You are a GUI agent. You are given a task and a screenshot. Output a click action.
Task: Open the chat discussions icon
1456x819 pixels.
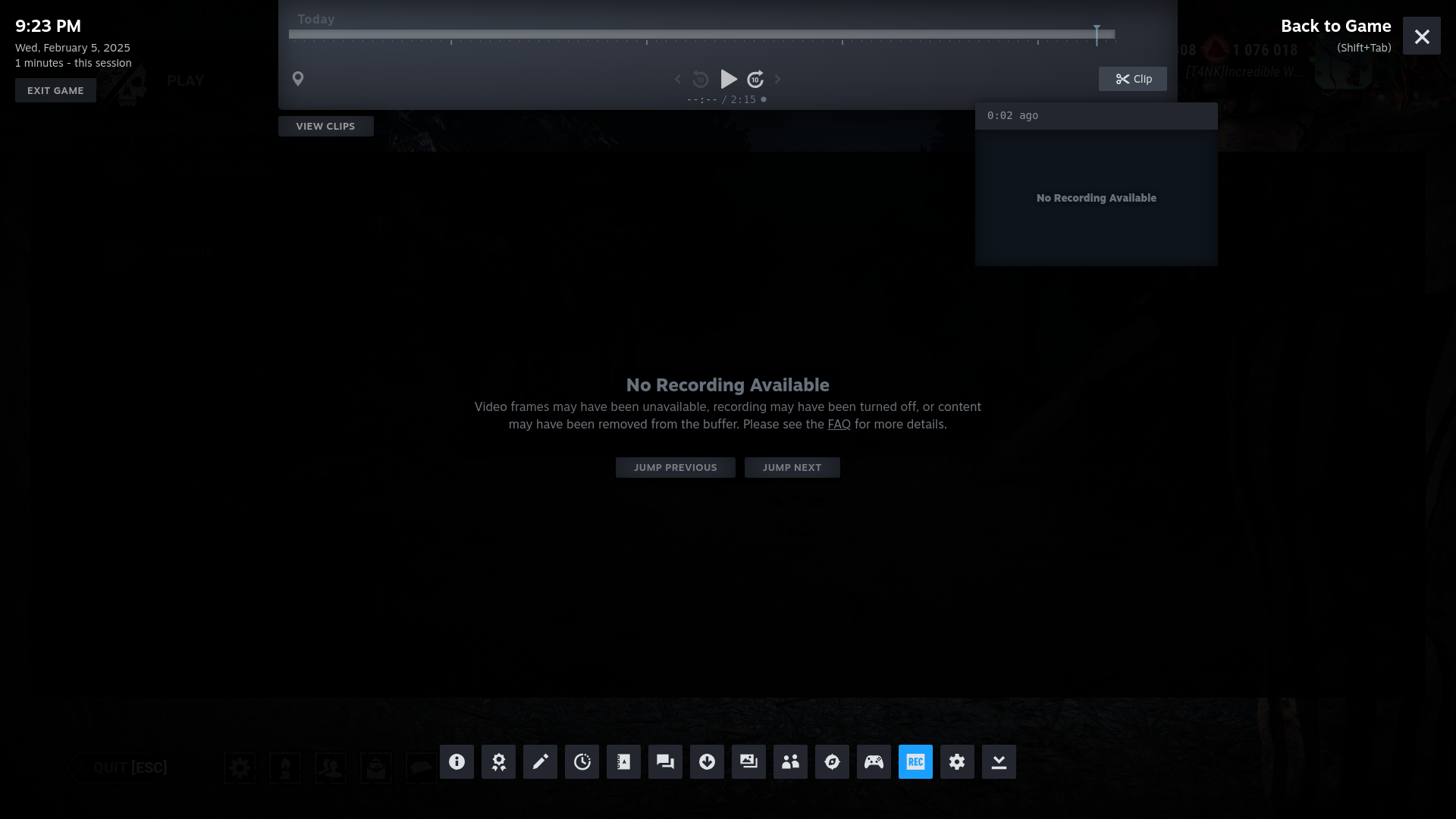coord(665,761)
